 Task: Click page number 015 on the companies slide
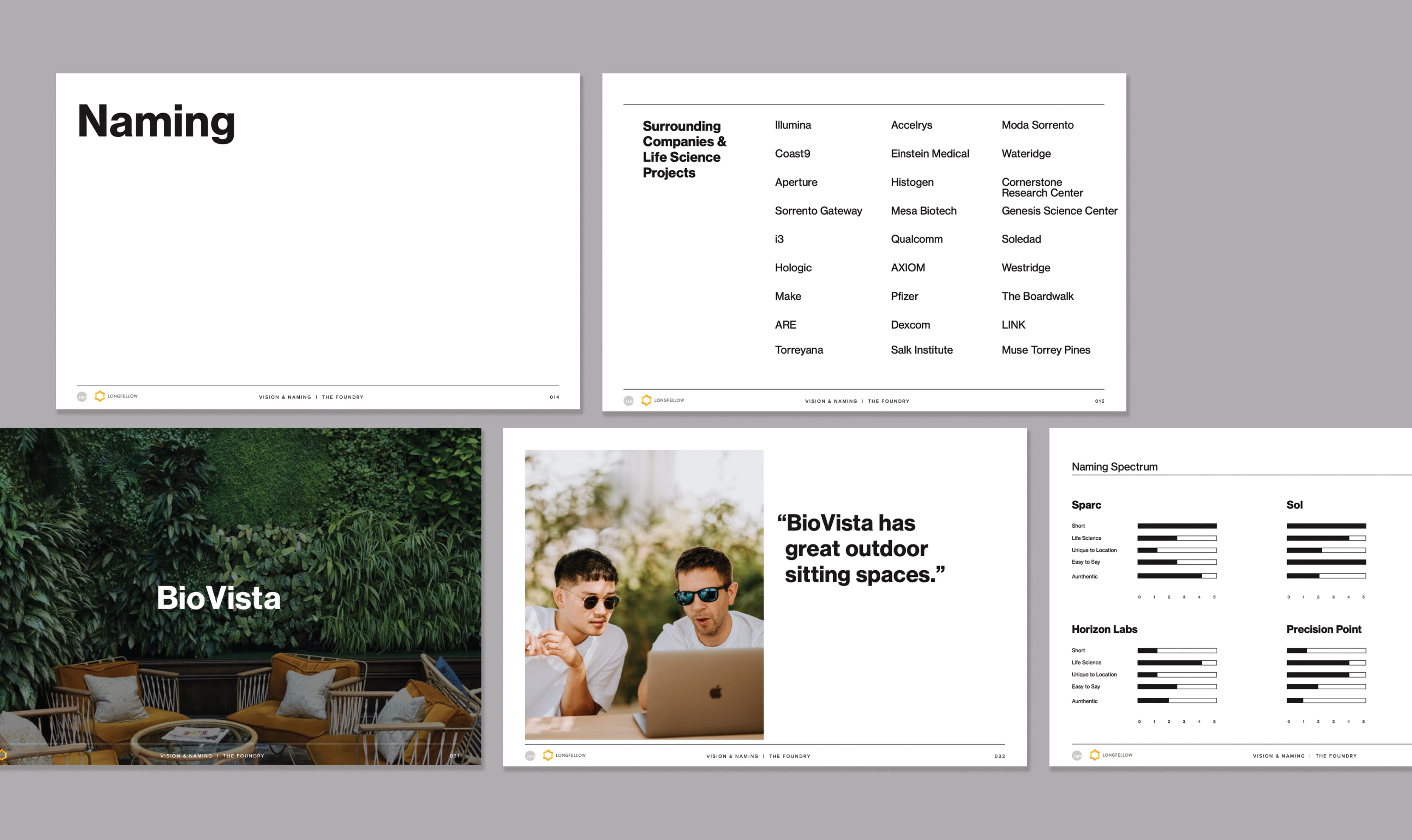(x=1100, y=401)
